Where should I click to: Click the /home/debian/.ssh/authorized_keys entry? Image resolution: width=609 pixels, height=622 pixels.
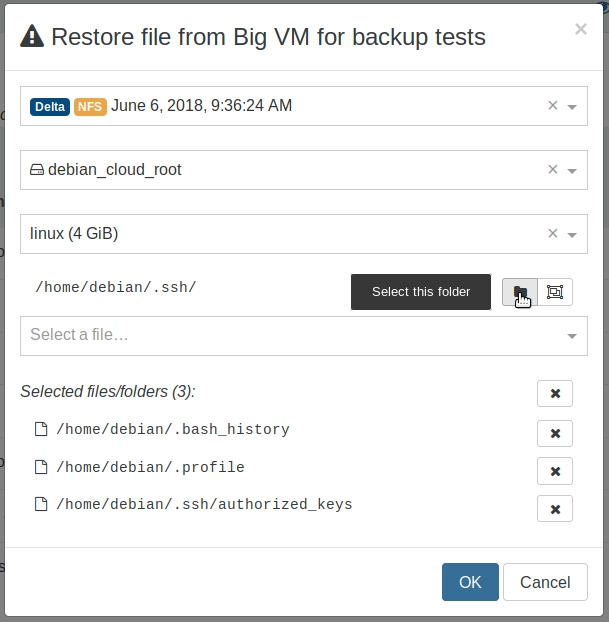(204, 505)
